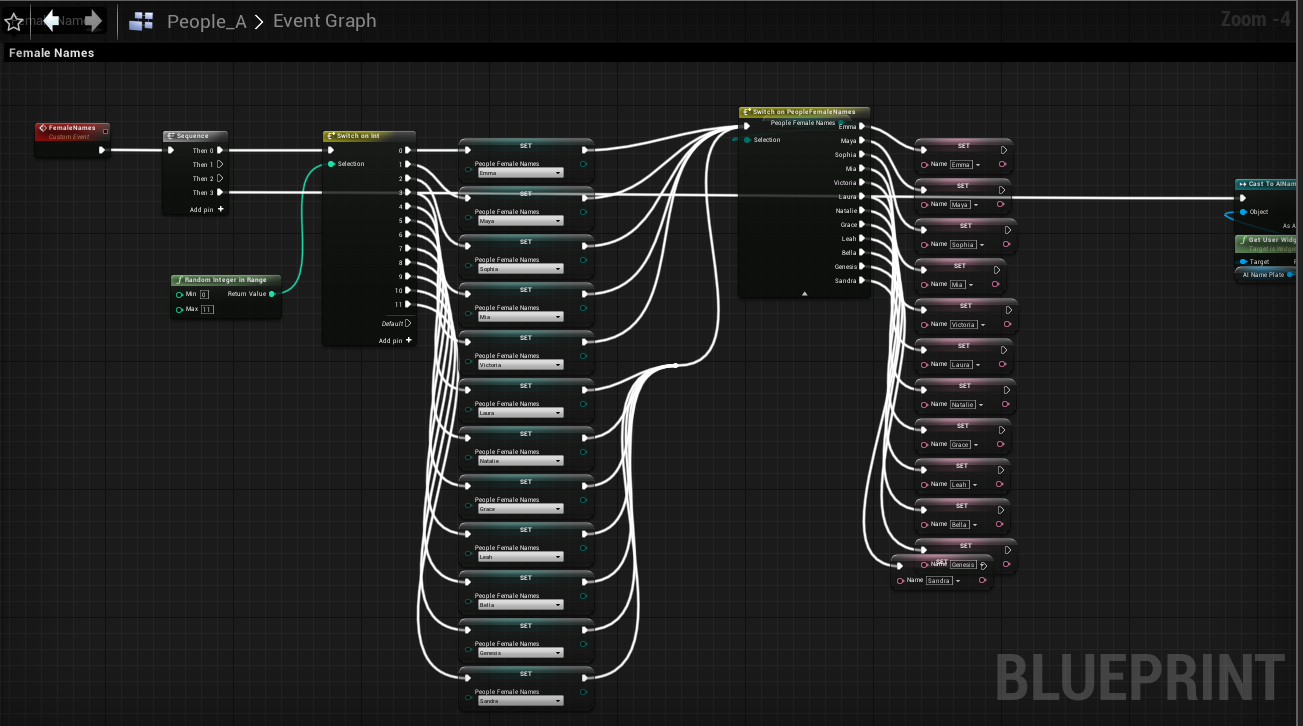
Task: Select the Sequence node header
Action: pyautogui.click(x=195, y=136)
